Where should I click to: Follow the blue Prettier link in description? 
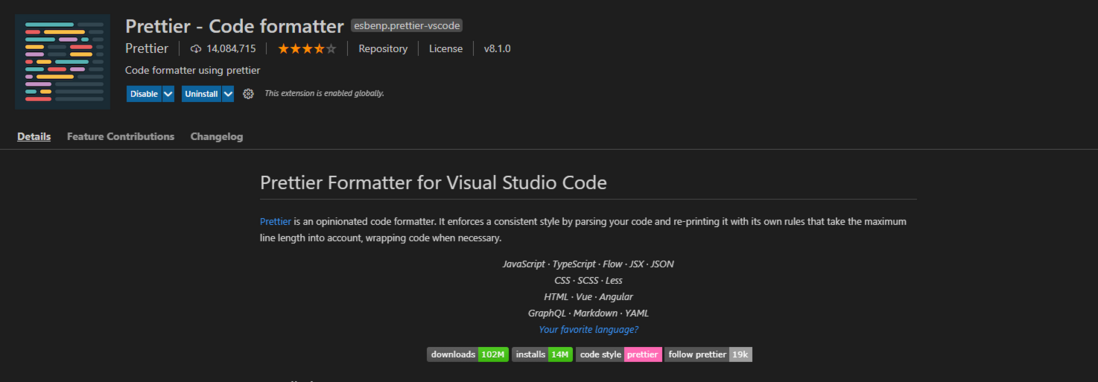coord(275,221)
